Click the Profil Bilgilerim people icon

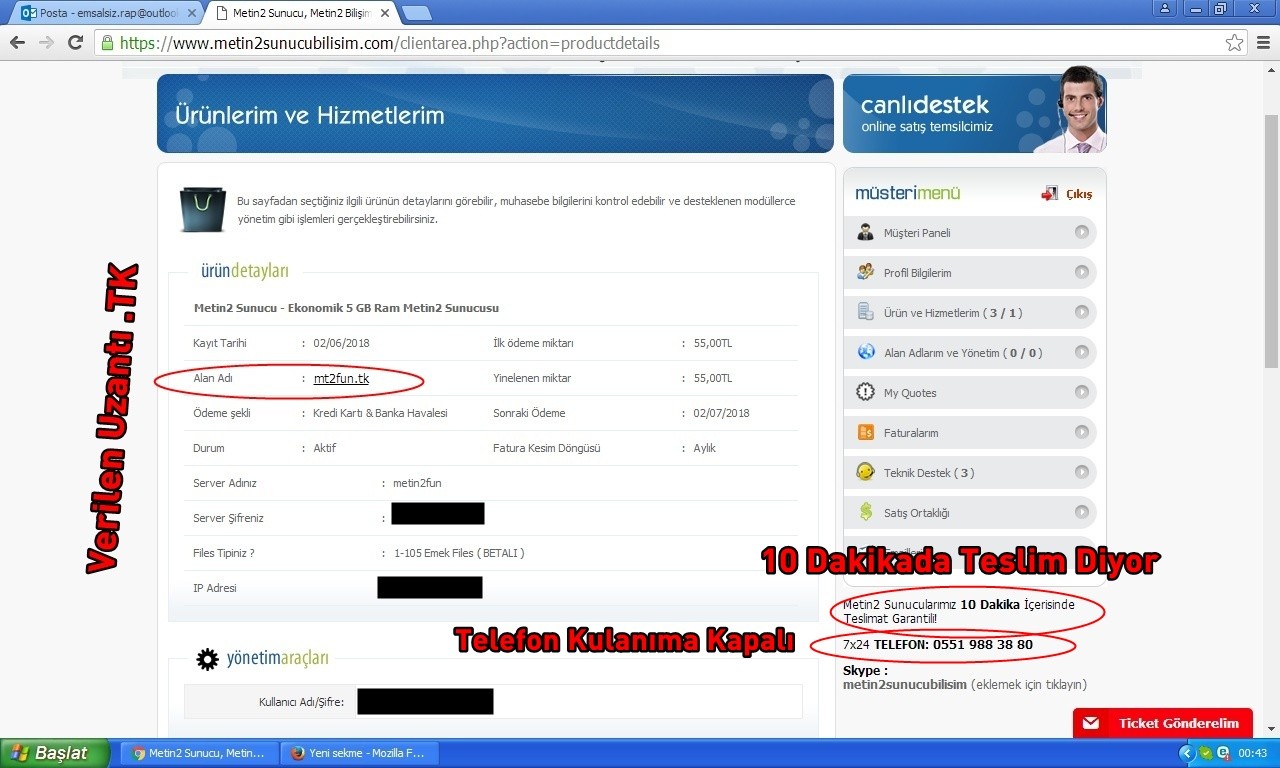pos(866,273)
